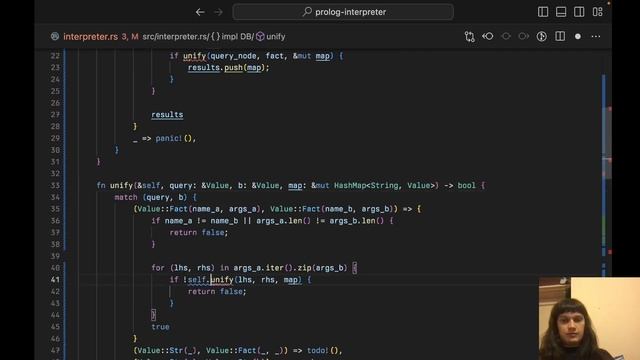Click the webcam video overlay
The height and width of the screenshot is (360, 640).
[589, 318]
